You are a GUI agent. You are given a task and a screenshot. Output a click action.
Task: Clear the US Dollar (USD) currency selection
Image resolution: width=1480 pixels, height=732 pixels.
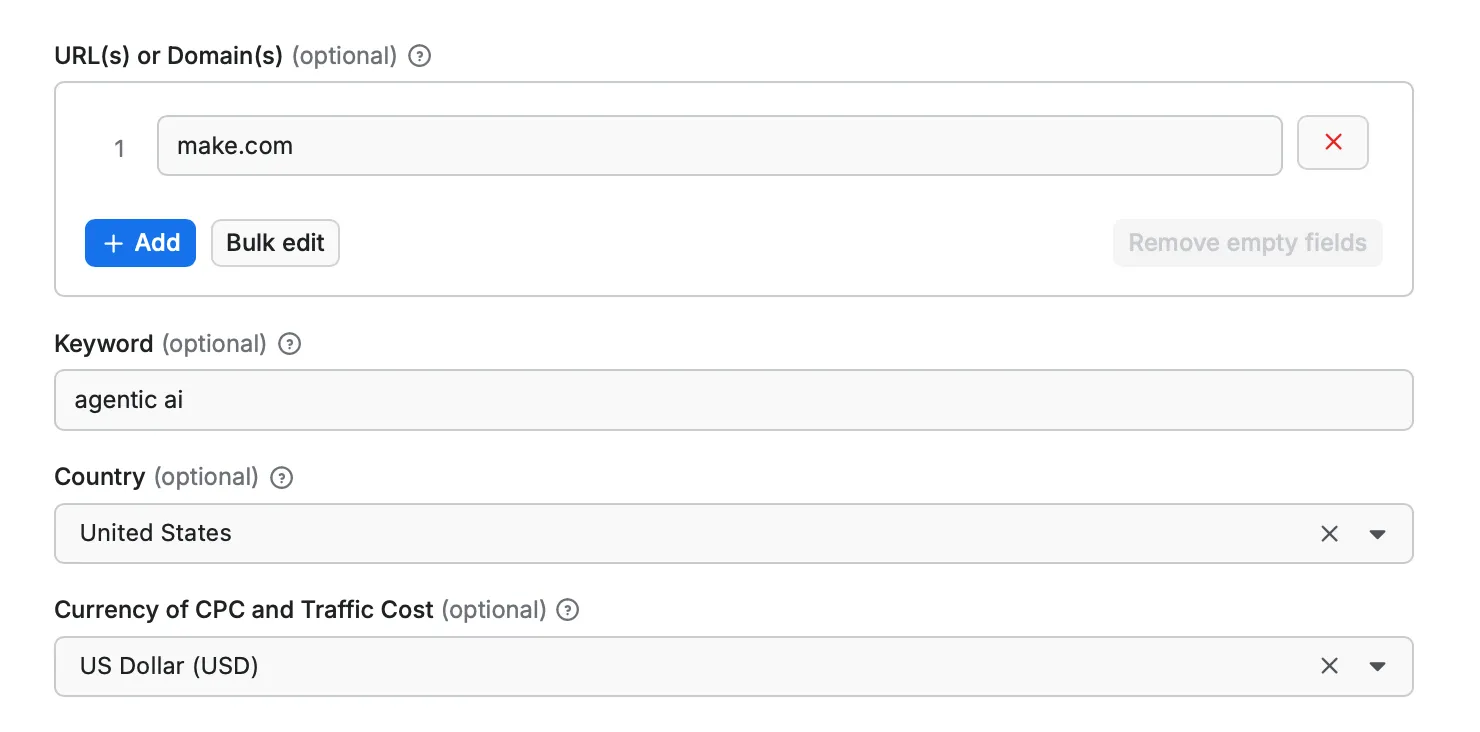[x=1329, y=666]
